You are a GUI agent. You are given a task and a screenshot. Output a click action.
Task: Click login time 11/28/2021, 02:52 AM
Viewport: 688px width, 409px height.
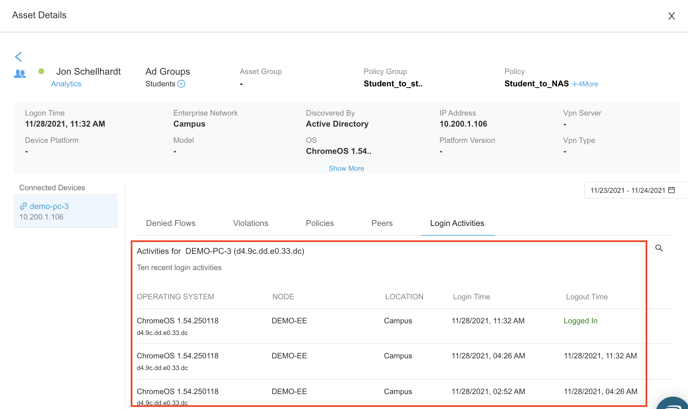[488, 391]
